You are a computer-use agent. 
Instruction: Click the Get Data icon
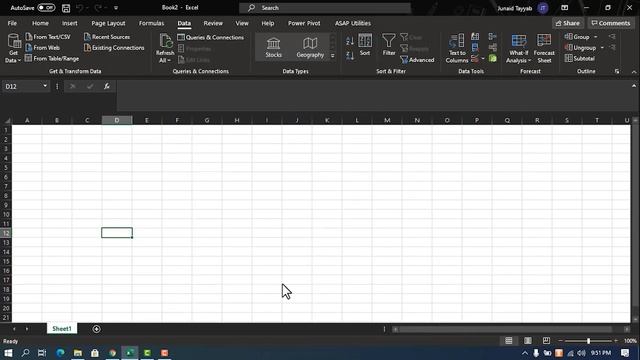pos(14,42)
